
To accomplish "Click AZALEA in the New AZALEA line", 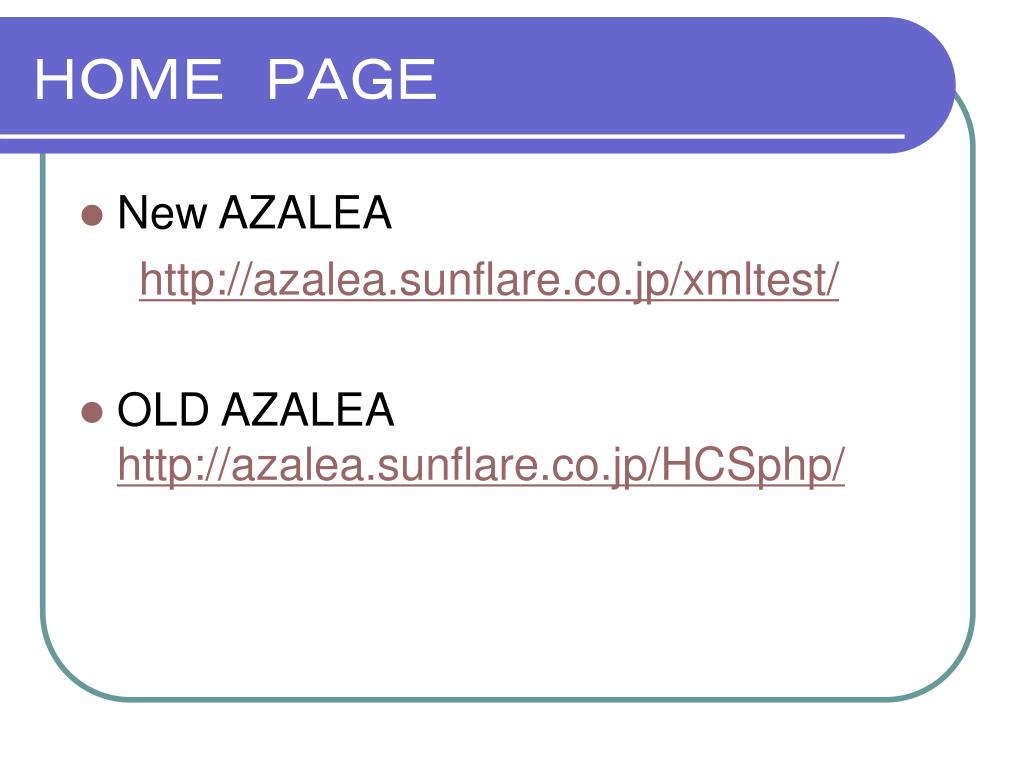I will tap(305, 213).
